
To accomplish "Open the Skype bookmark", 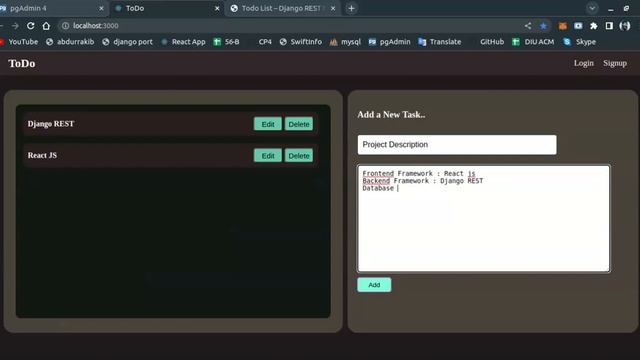I will pos(580,42).
